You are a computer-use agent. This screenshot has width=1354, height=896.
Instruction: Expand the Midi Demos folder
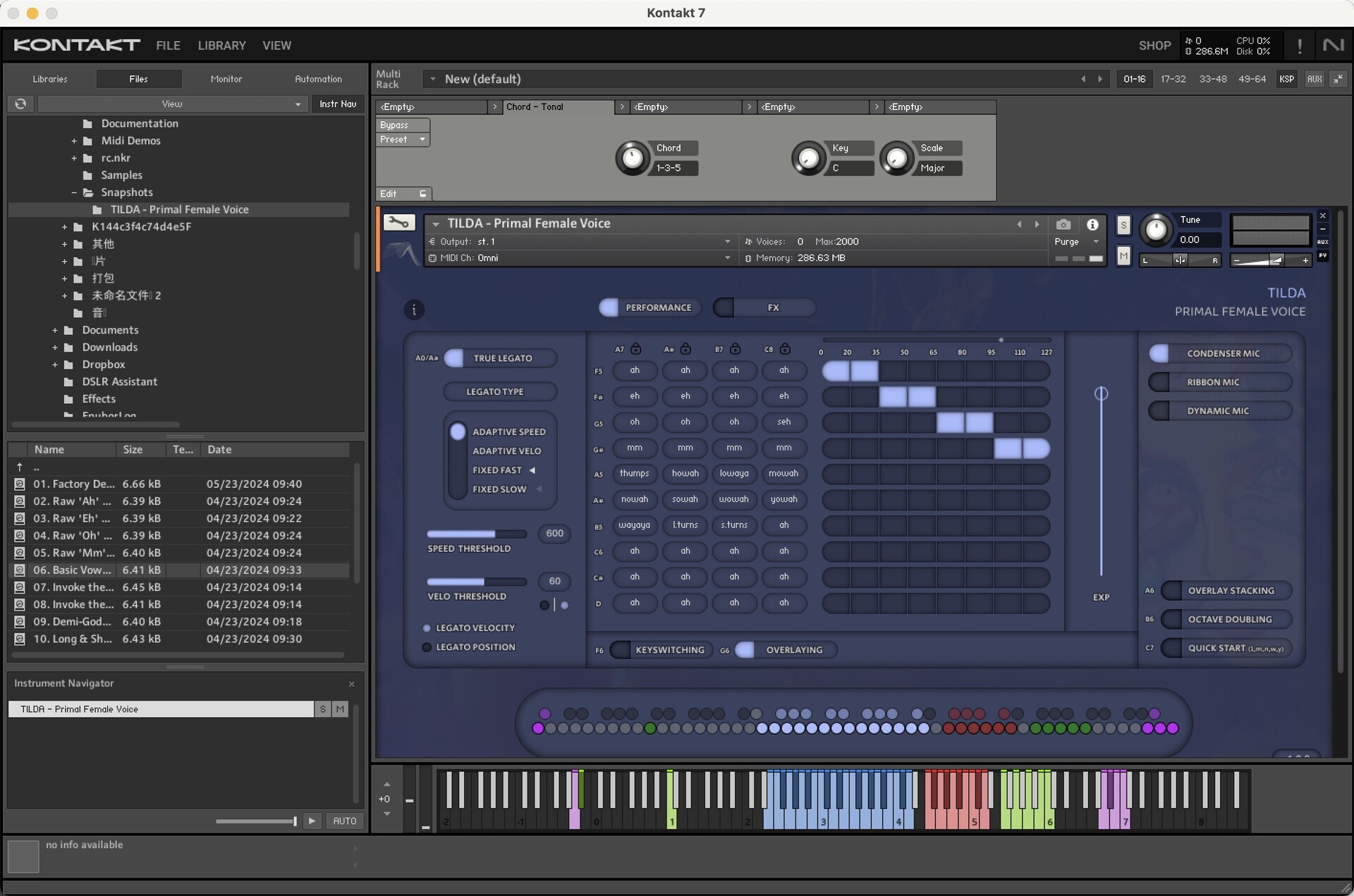[x=74, y=141]
